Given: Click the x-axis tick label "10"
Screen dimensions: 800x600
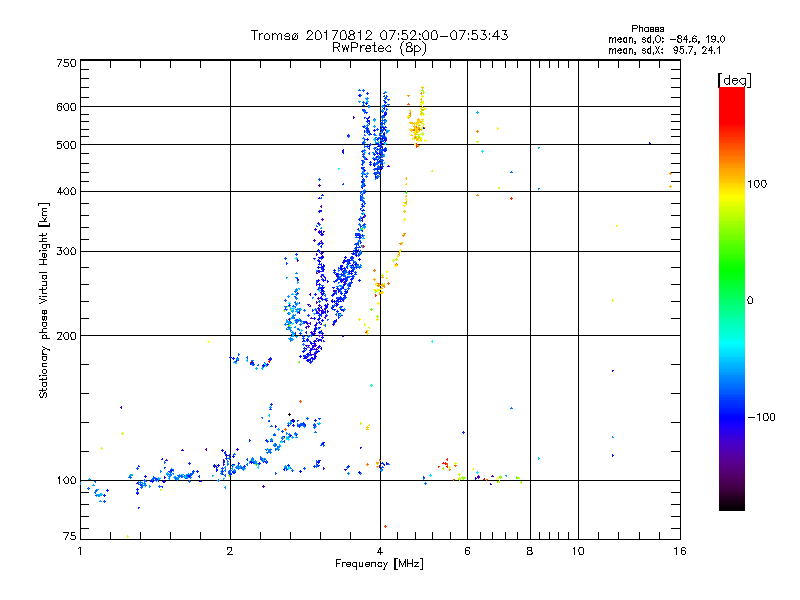Looking at the screenshot, I should (578, 551).
